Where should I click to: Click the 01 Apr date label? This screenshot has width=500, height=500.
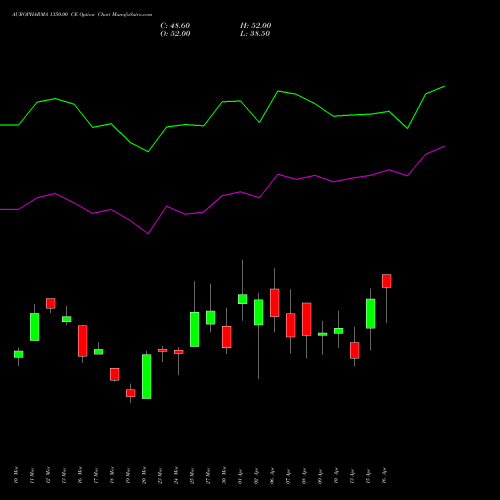pyautogui.click(x=240, y=476)
